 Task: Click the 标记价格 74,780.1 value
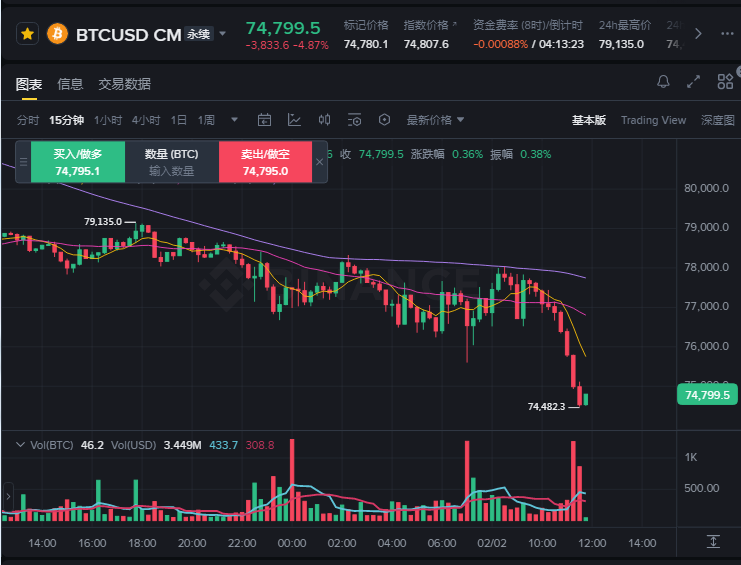pos(366,44)
